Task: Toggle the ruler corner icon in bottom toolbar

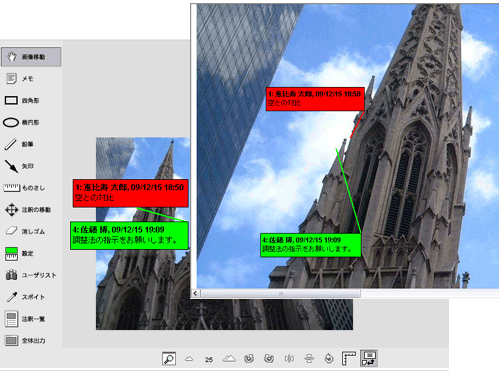Action: click(x=349, y=359)
